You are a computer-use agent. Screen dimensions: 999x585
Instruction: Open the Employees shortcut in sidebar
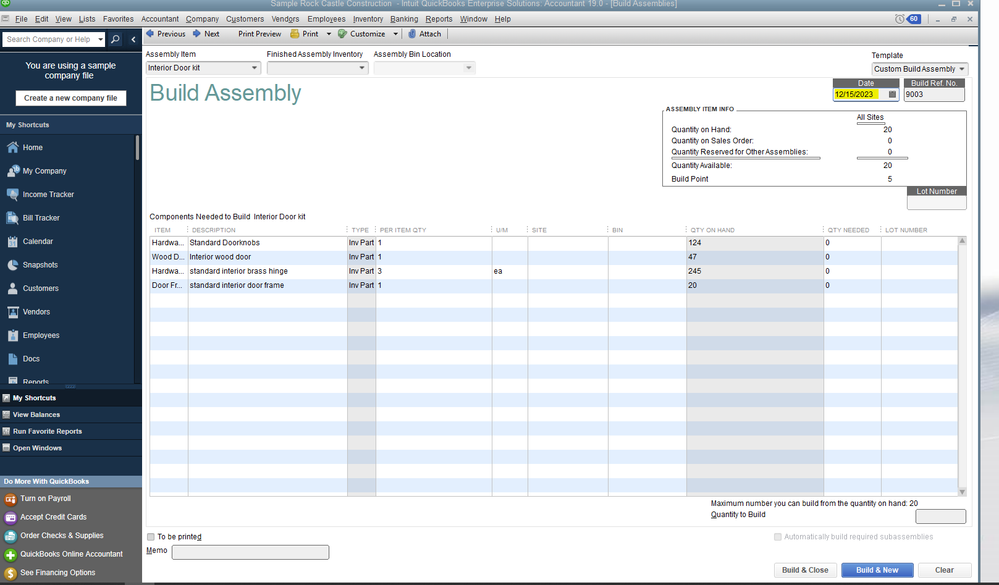click(x=34, y=335)
